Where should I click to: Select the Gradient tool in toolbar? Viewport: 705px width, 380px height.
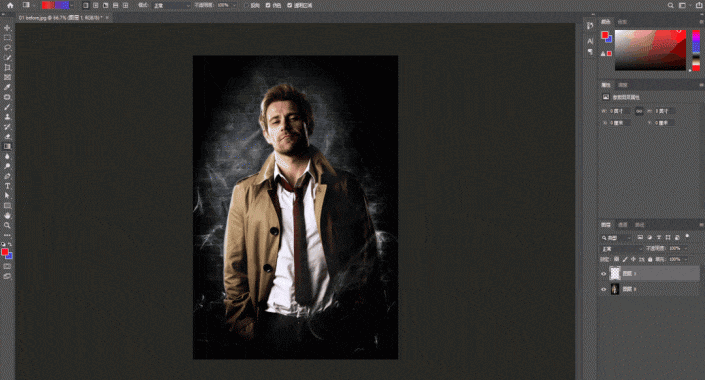pyautogui.click(x=7, y=147)
